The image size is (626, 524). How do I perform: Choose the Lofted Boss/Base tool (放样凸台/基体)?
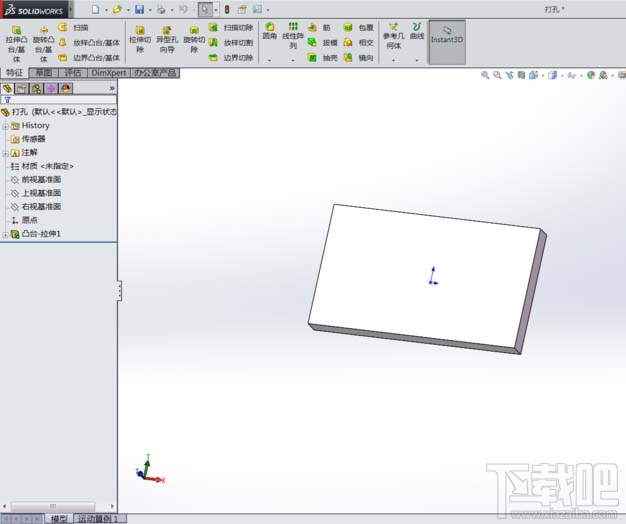89,42
